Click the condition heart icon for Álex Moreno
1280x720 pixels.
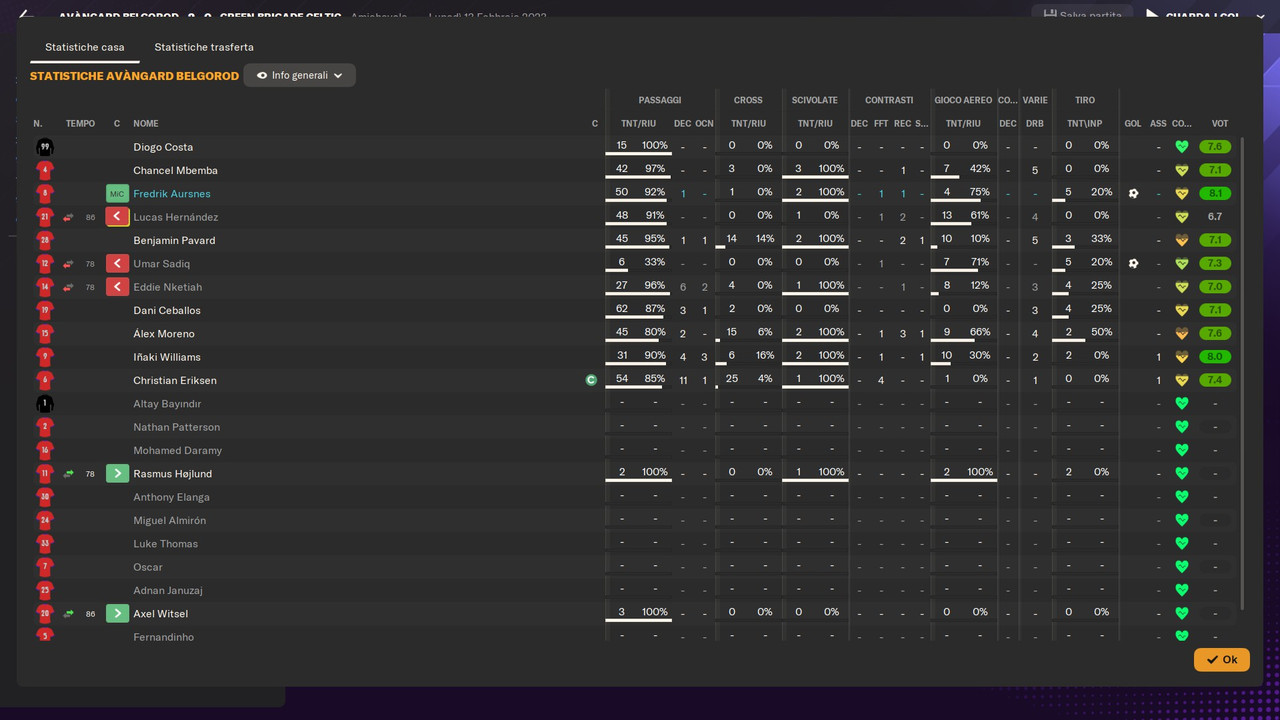(x=1181, y=334)
